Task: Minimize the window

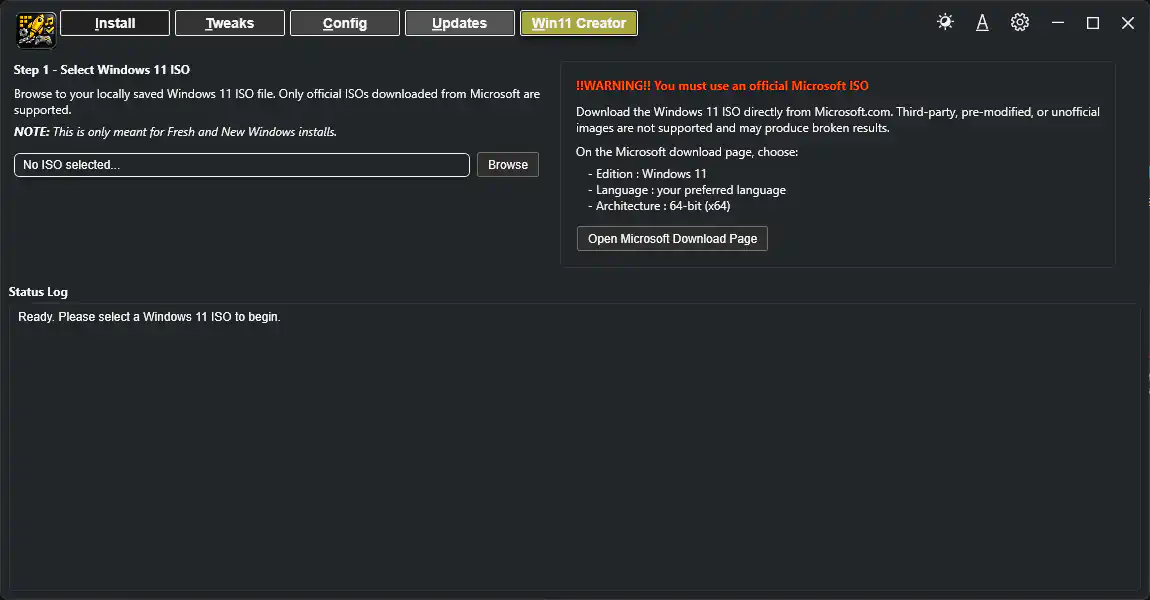Action: [x=1058, y=23]
